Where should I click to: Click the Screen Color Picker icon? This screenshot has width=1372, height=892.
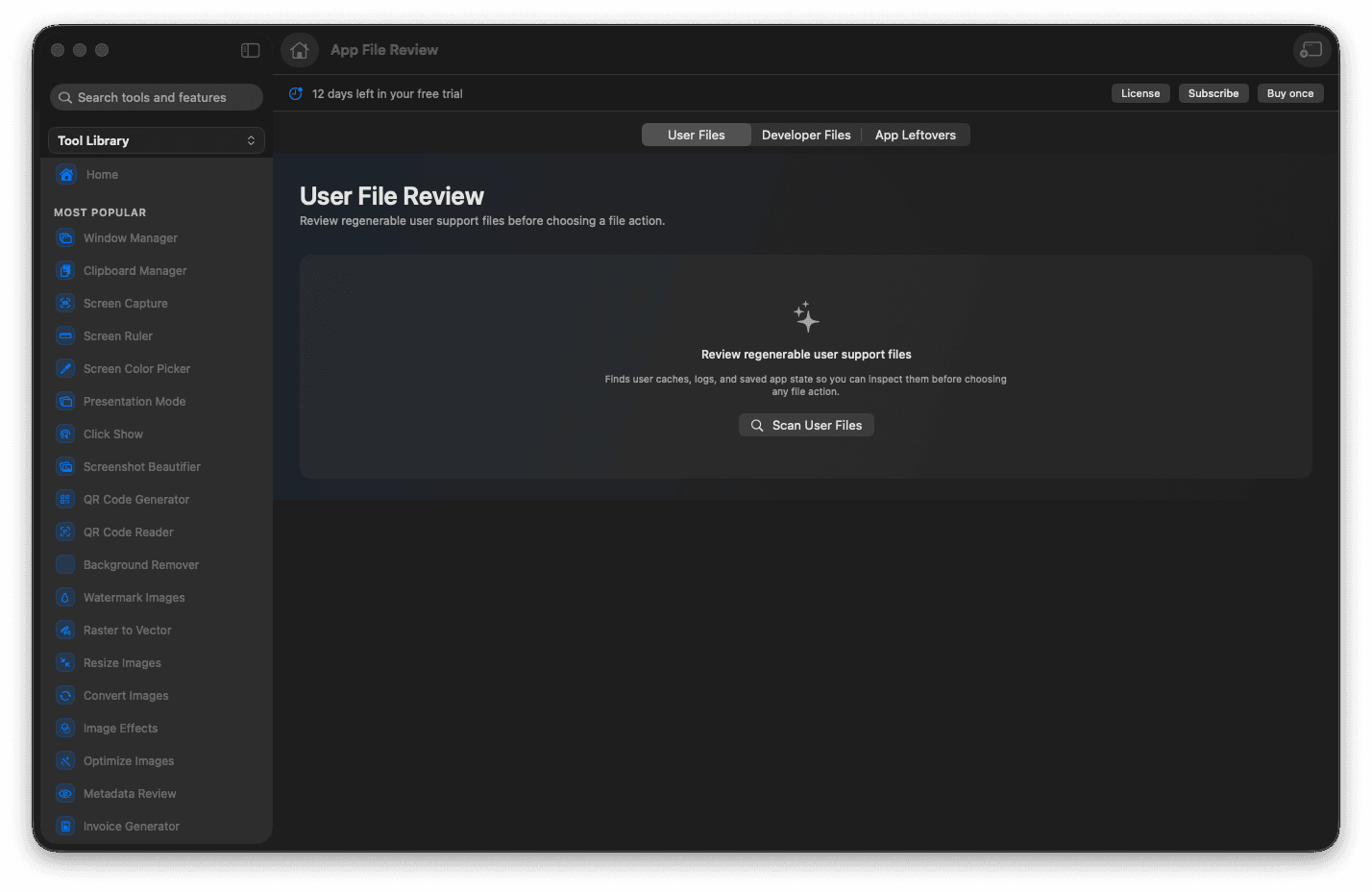coord(65,369)
